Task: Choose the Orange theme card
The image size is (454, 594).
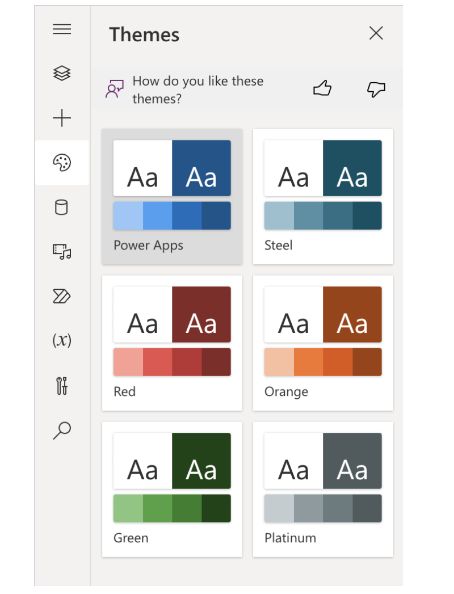Action: click(x=323, y=343)
